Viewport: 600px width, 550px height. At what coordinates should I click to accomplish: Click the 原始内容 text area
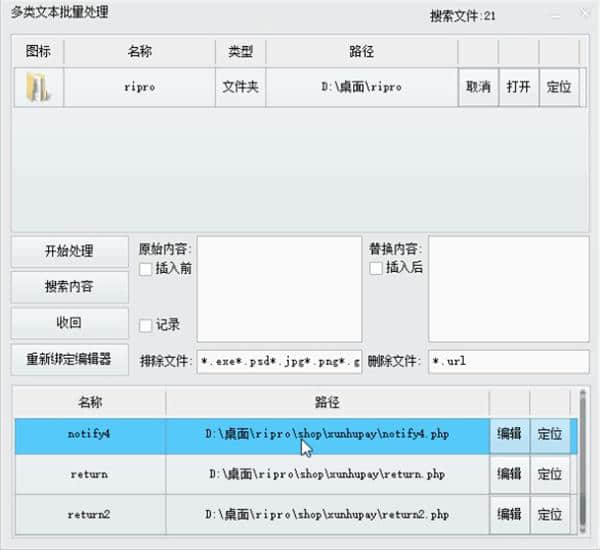[279, 289]
